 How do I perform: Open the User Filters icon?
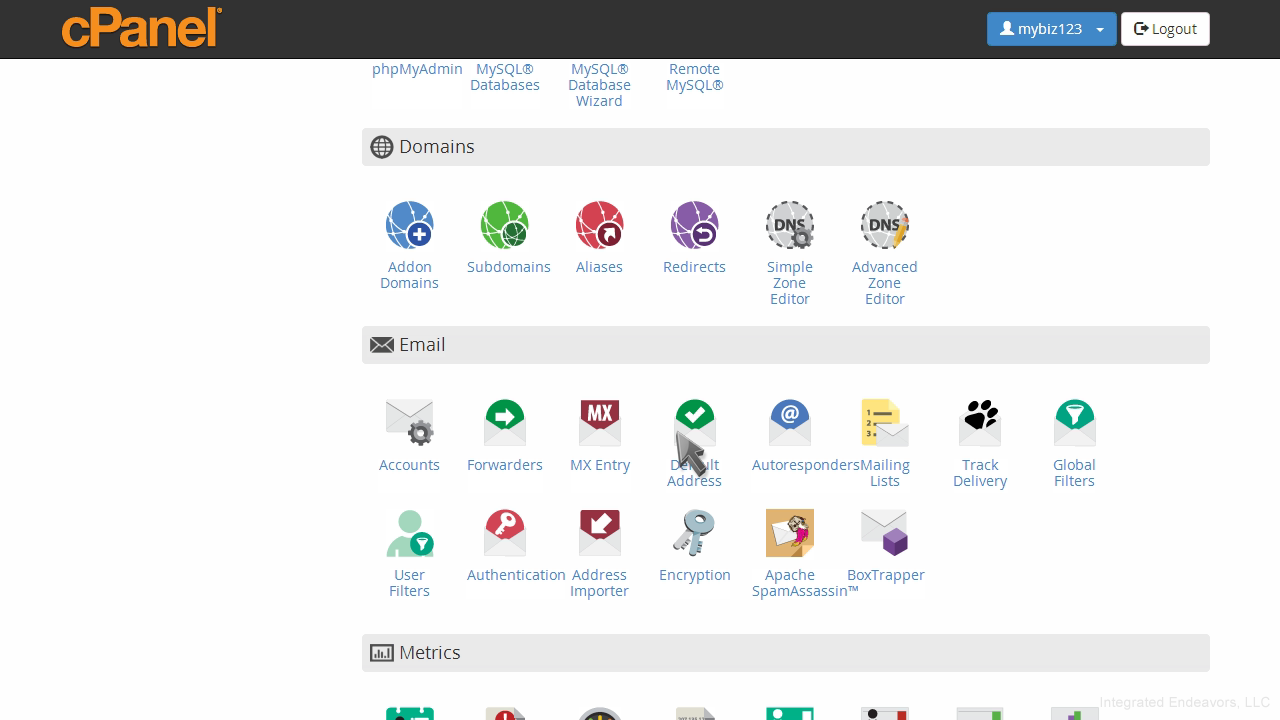(x=409, y=533)
